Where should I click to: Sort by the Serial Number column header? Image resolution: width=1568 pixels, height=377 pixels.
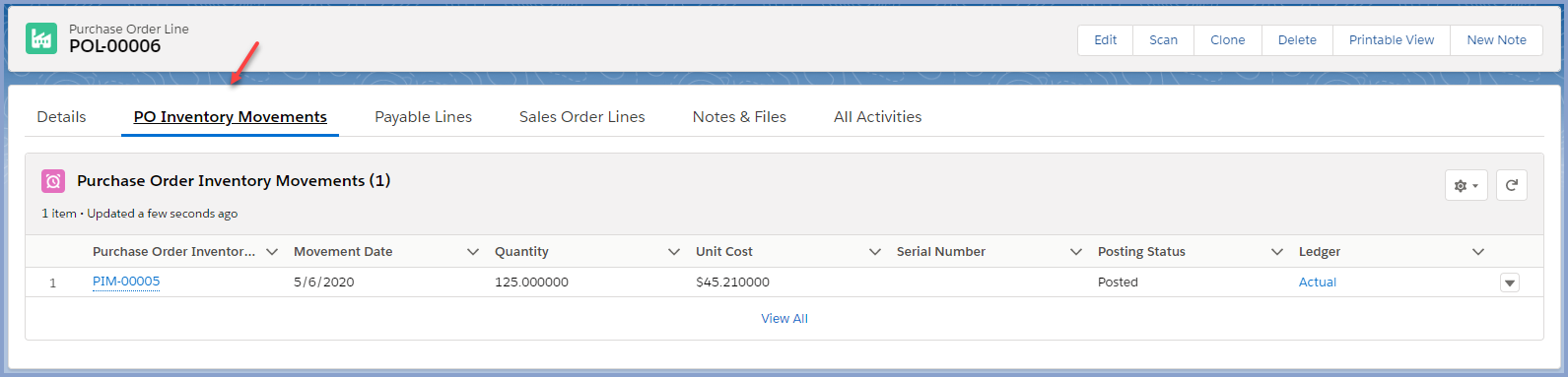(x=941, y=252)
